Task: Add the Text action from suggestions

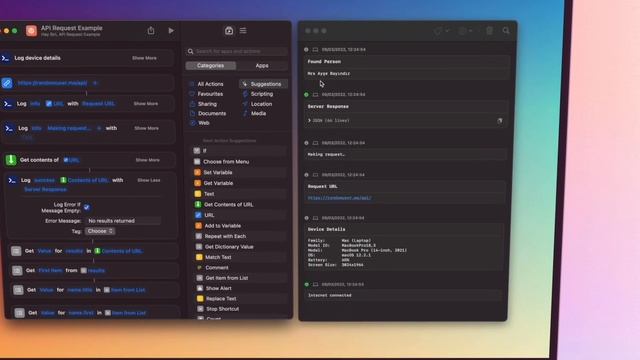Action: click(240, 194)
